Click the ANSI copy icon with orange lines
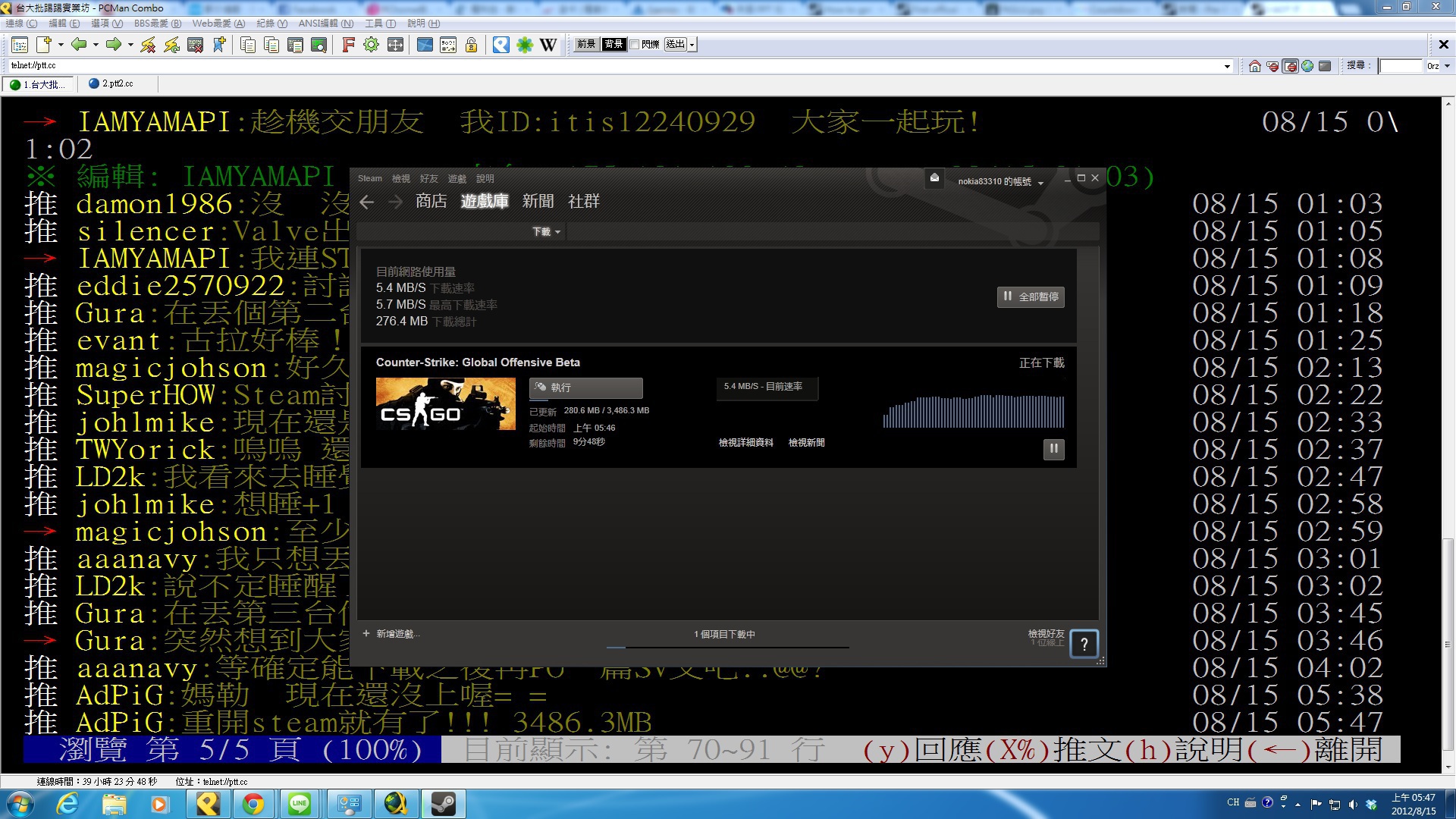The height and width of the screenshot is (819, 1456). point(271,45)
